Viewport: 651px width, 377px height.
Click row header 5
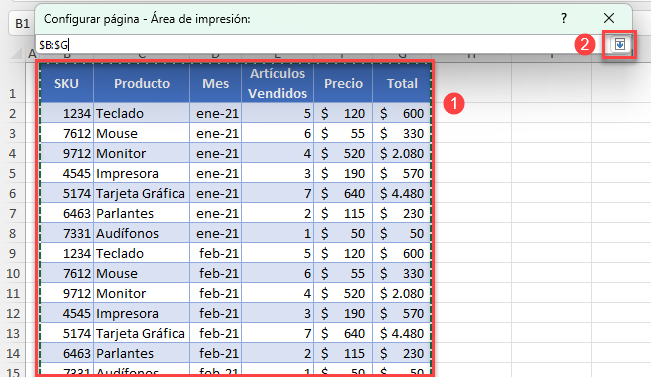(13, 173)
